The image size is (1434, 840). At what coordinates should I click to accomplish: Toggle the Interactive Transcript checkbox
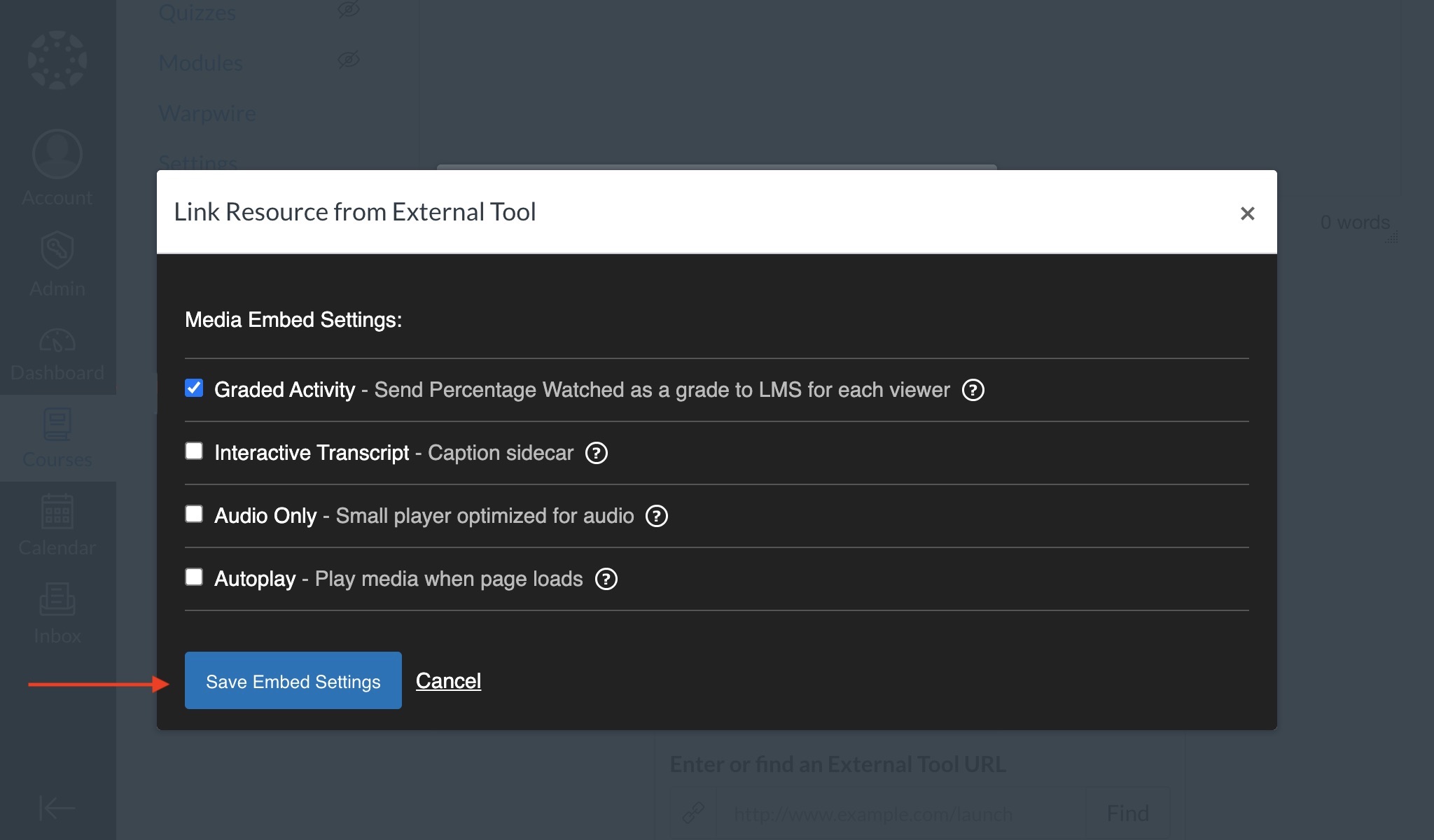[195, 451]
